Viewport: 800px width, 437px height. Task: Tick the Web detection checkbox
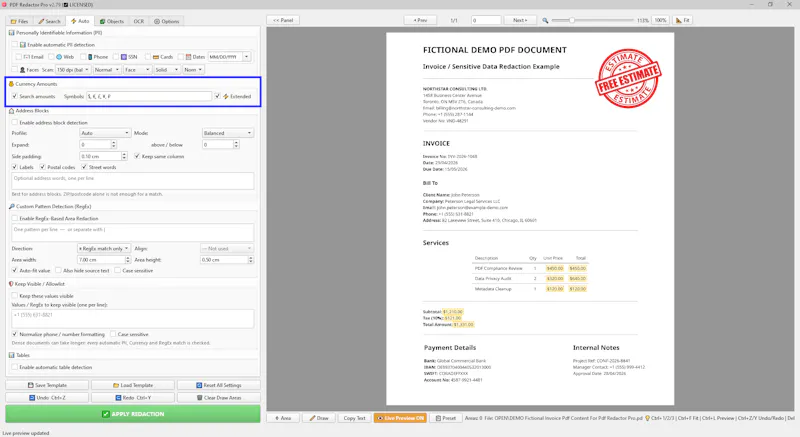tap(51, 57)
